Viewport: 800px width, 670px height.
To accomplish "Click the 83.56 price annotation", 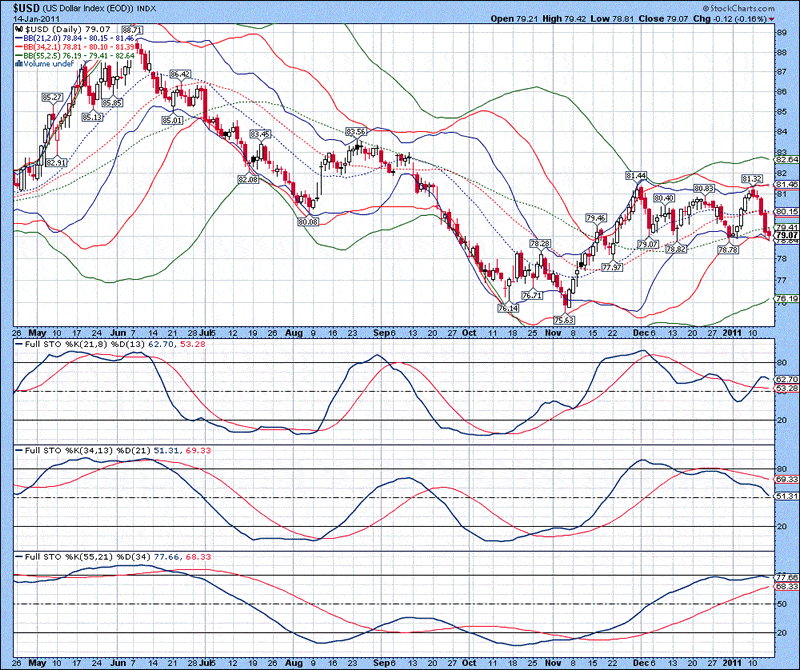I will pyautogui.click(x=356, y=131).
